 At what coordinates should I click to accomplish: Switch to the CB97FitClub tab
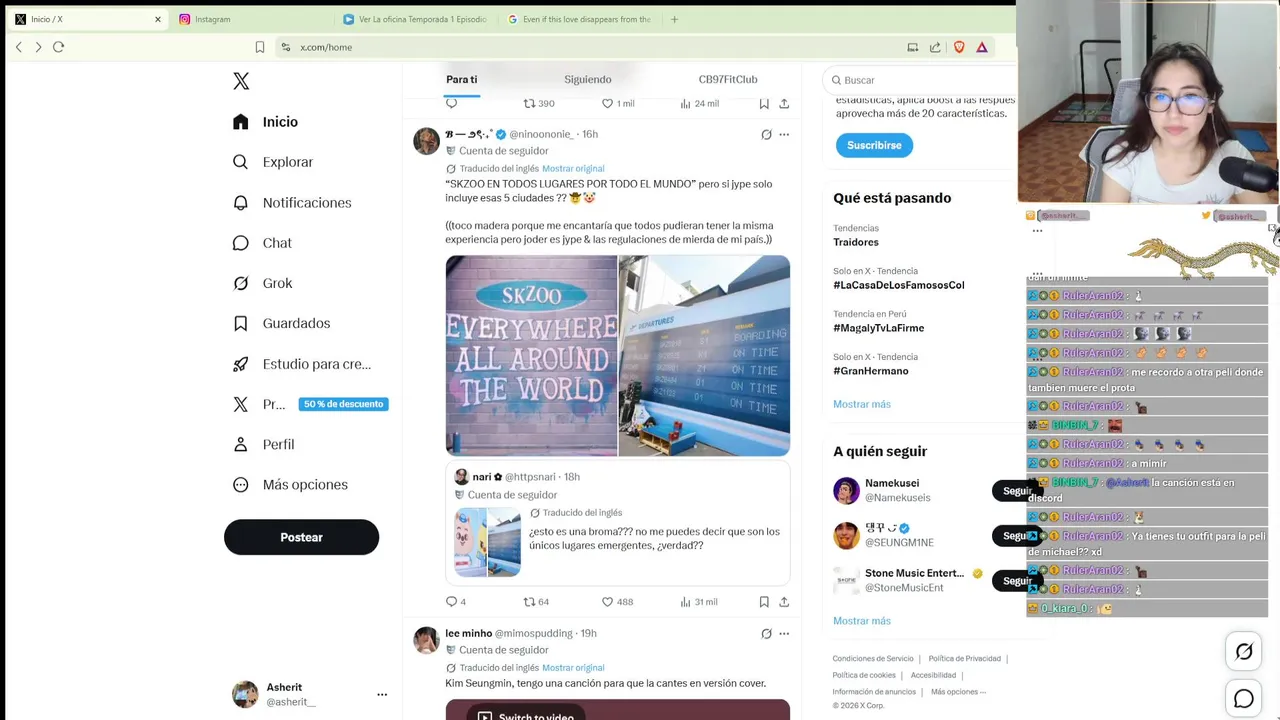[x=728, y=80]
